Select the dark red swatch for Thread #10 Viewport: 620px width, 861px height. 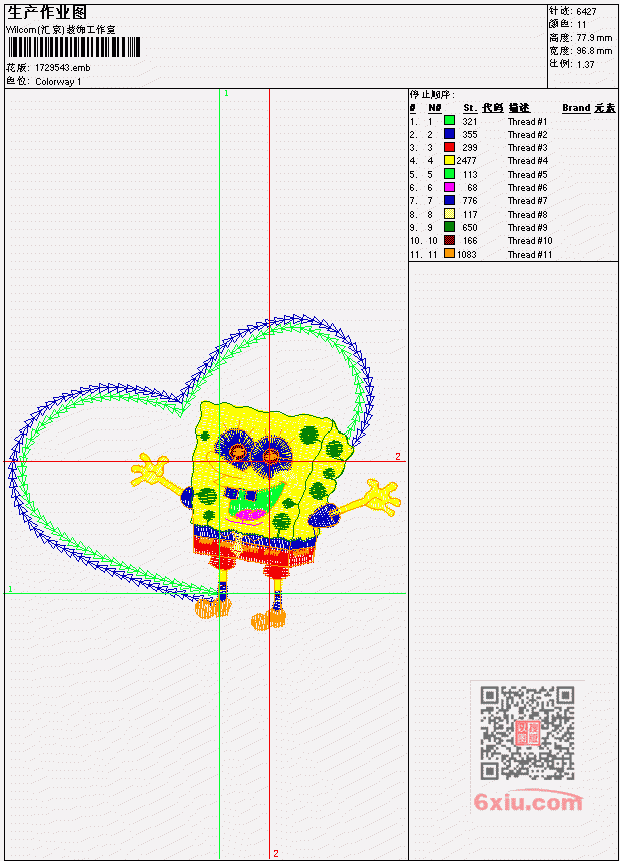[449, 240]
